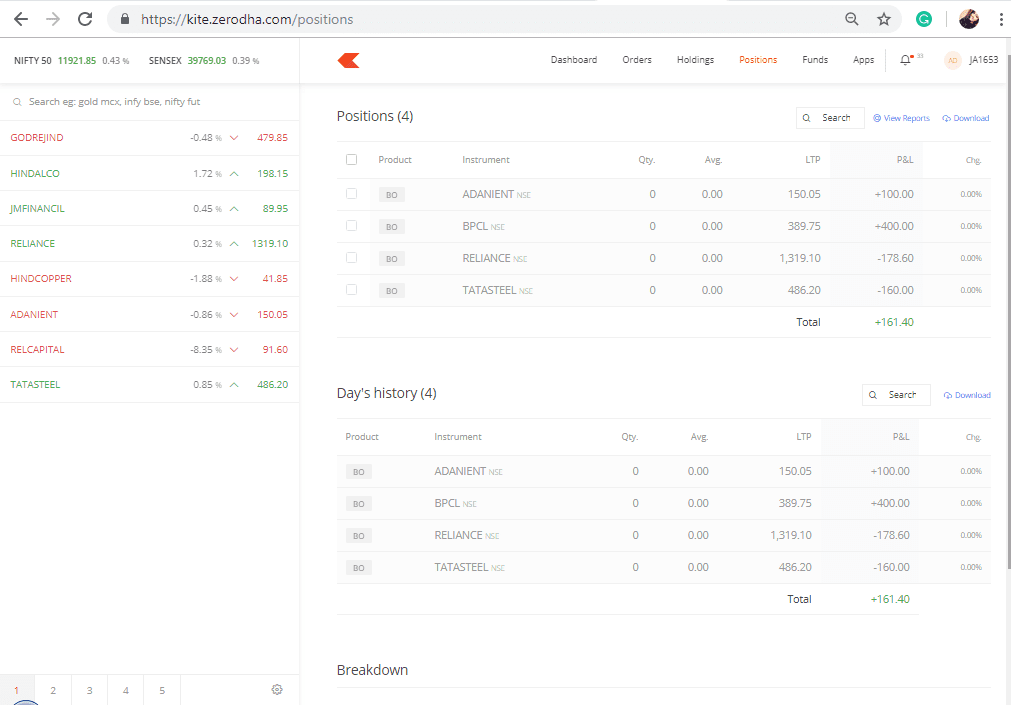Viewport: 1011px width, 705px height.
Task: Open the Funds tab
Action: tap(815, 60)
